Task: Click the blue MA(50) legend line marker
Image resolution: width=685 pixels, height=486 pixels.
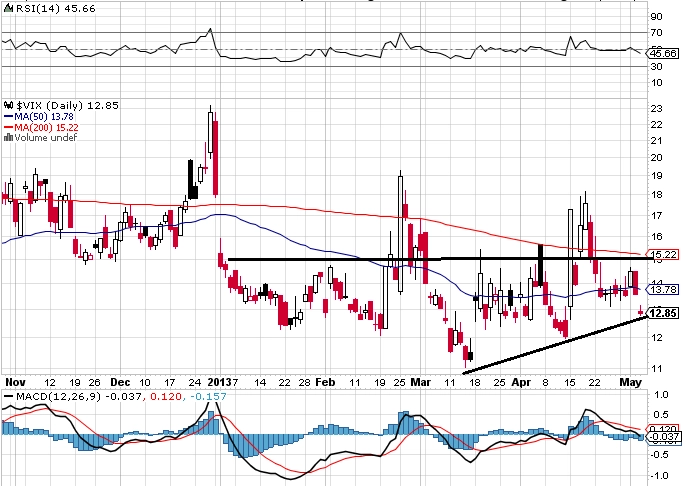Action: click(9, 117)
